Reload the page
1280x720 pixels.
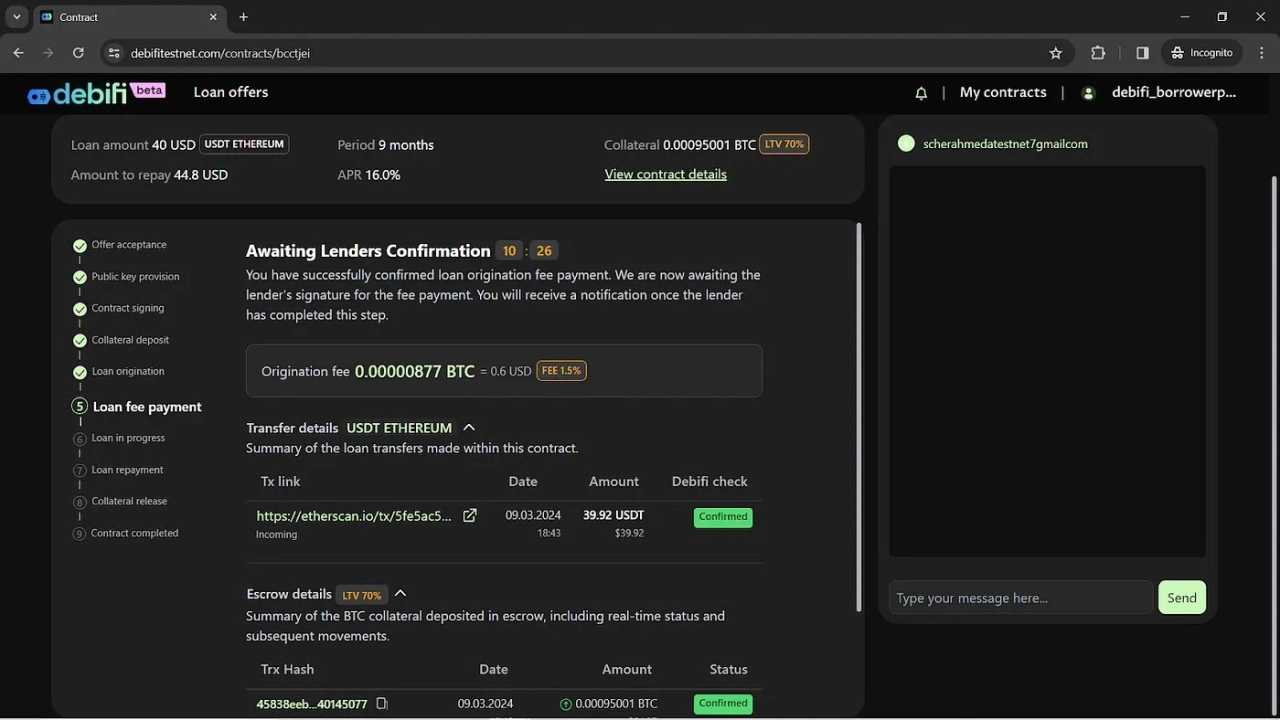pyautogui.click(x=78, y=53)
